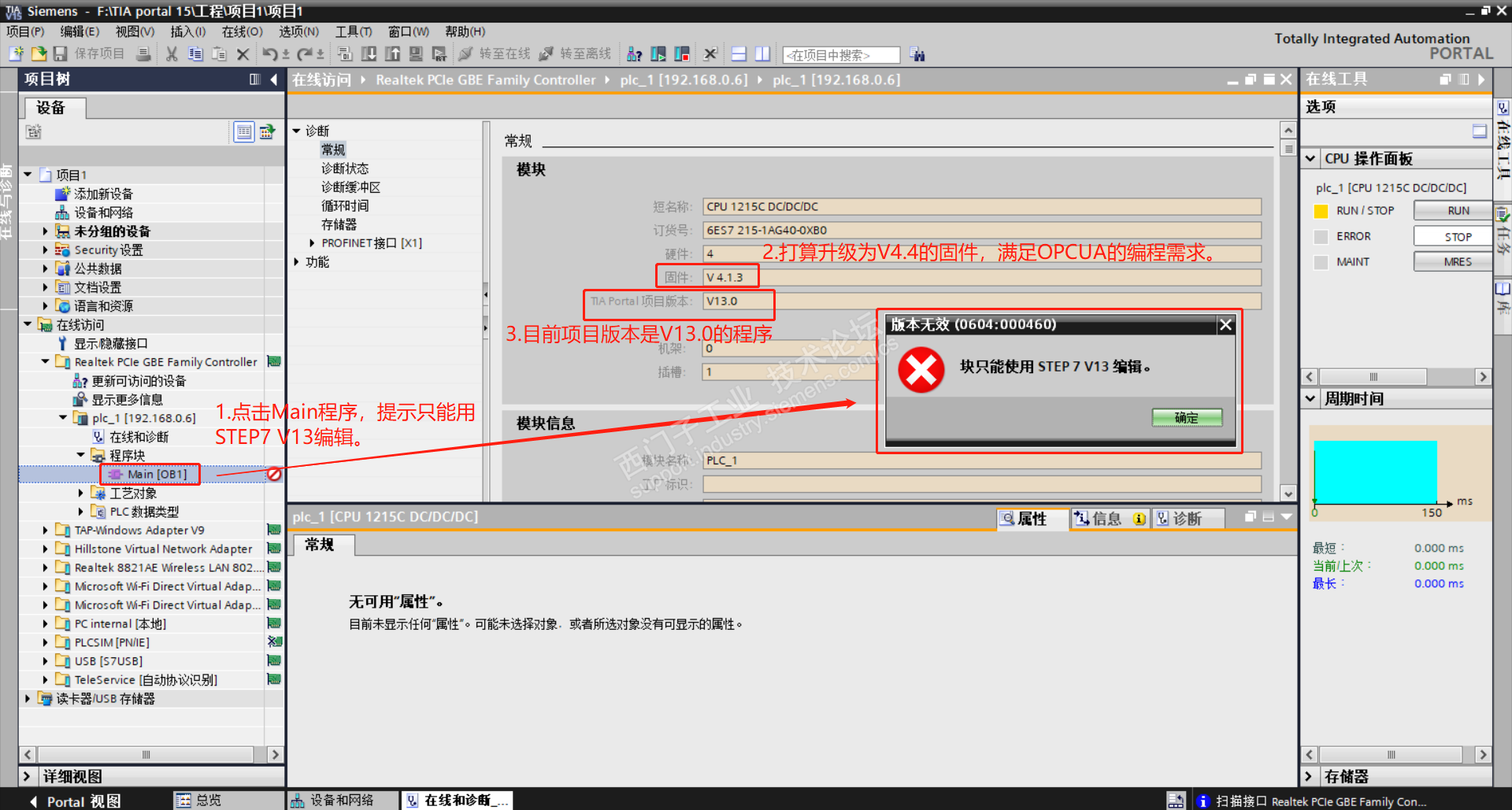Viewport: 1512px width, 810px height.
Task: Open the 设备和网络 editor tab
Action: click(342, 801)
